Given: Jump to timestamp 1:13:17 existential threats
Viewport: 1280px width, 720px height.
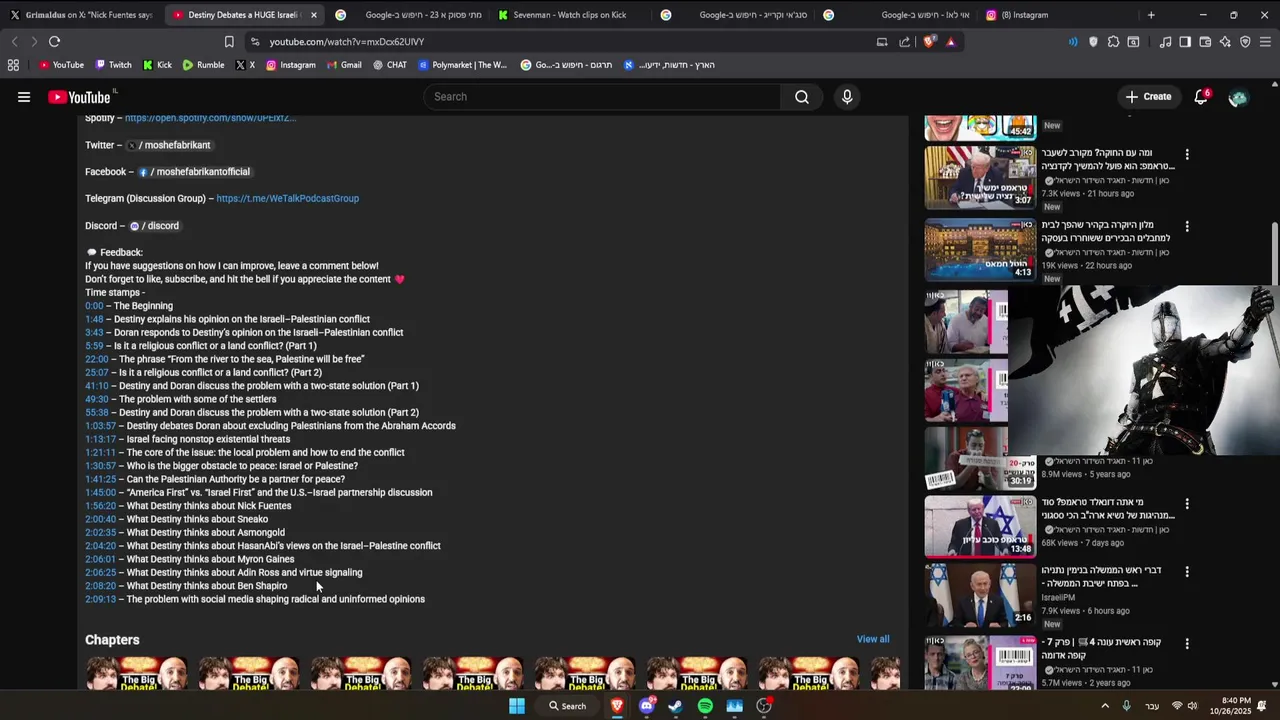Looking at the screenshot, I should (x=100, y=439).
